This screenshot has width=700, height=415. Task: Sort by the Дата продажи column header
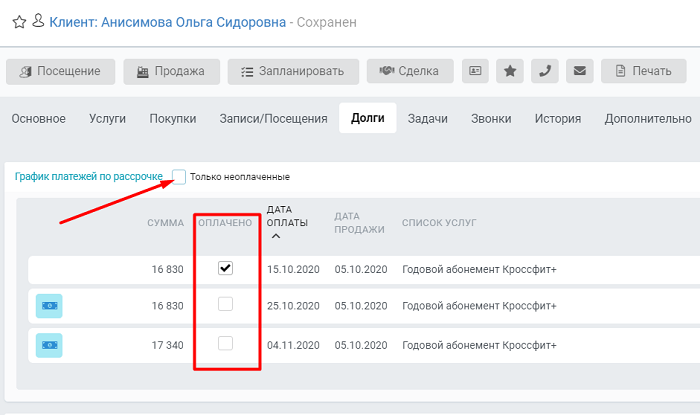(359, 223)
